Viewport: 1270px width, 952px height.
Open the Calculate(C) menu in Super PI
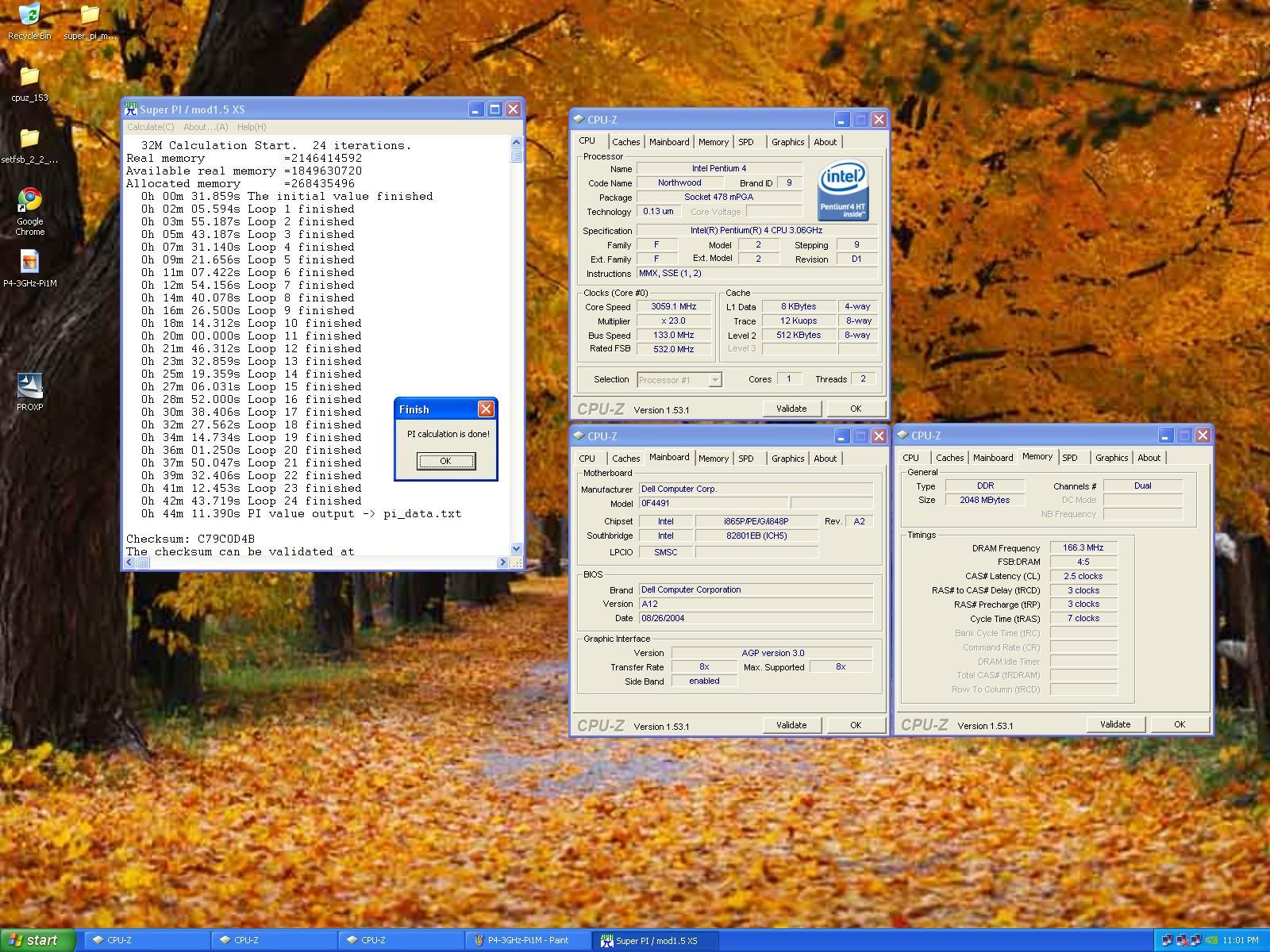tap(150, 127)
